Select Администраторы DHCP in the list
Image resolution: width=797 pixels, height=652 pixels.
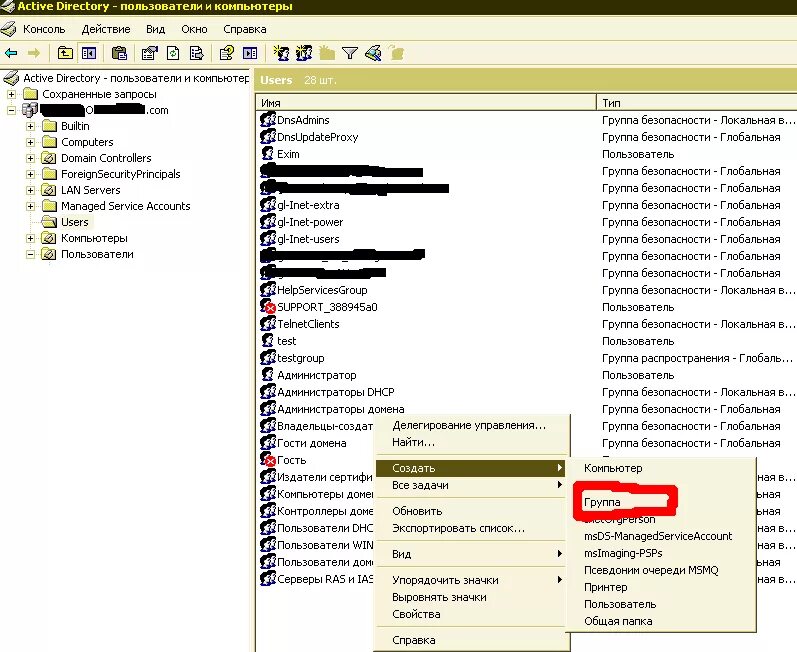(335, 392)
